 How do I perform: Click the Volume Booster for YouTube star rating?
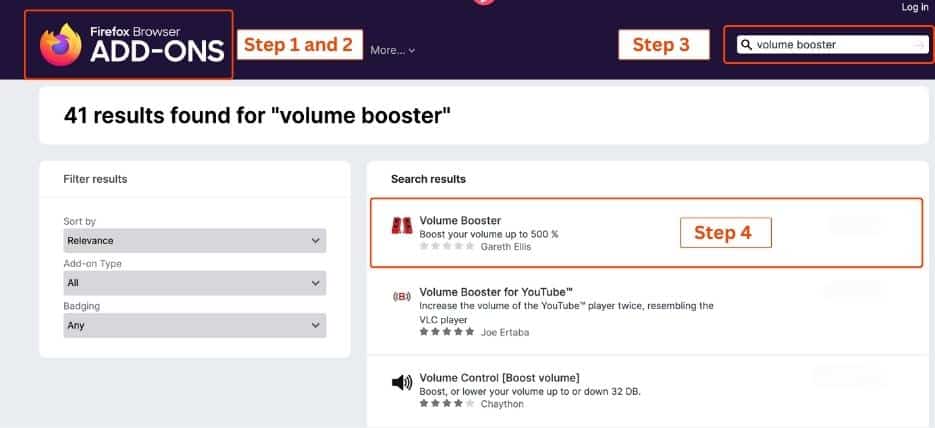click(x=442, y=329)
